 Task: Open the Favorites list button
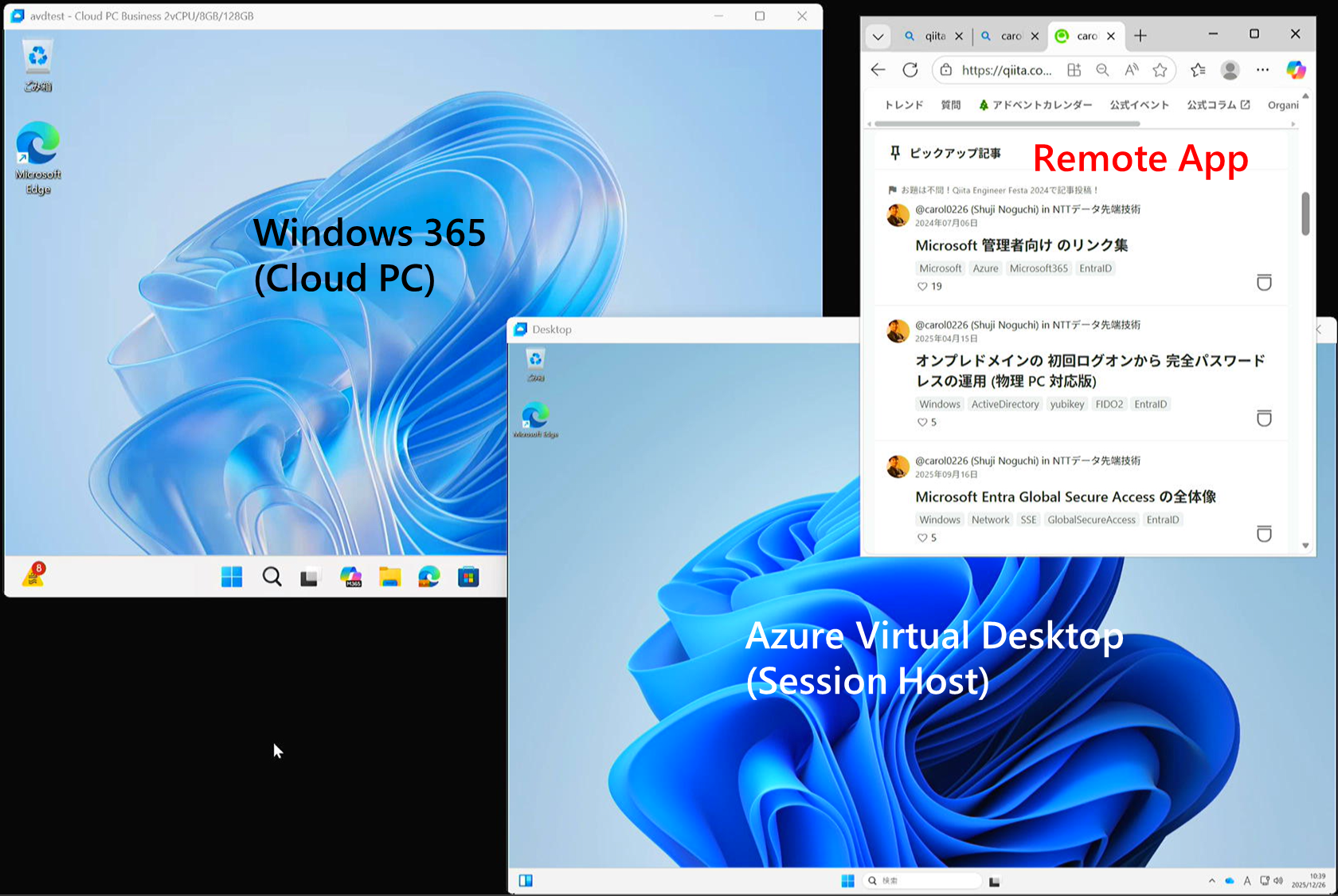click(x=1198, y=70)
